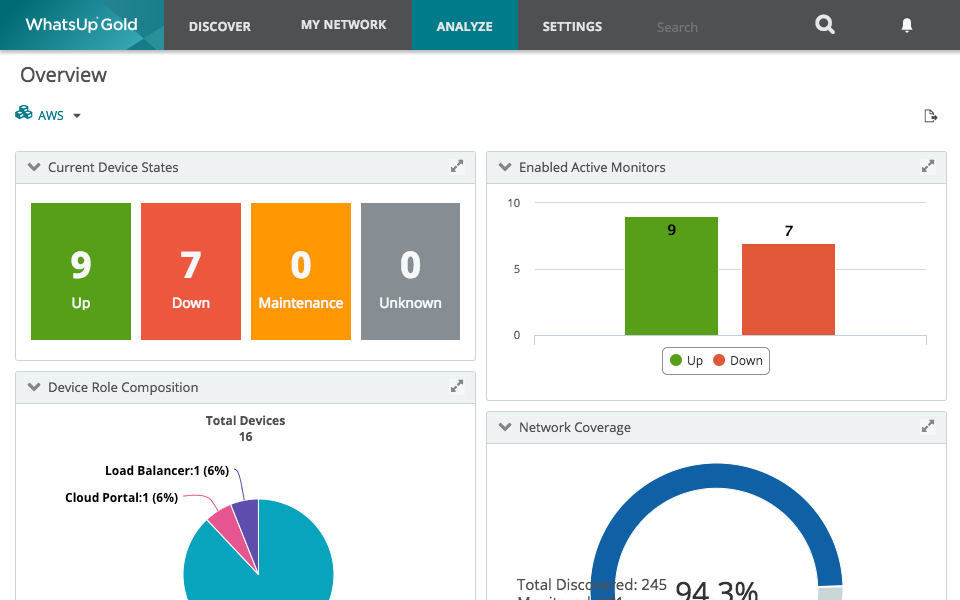Maximize the Network Coverage panel

(x=928, y=427)
